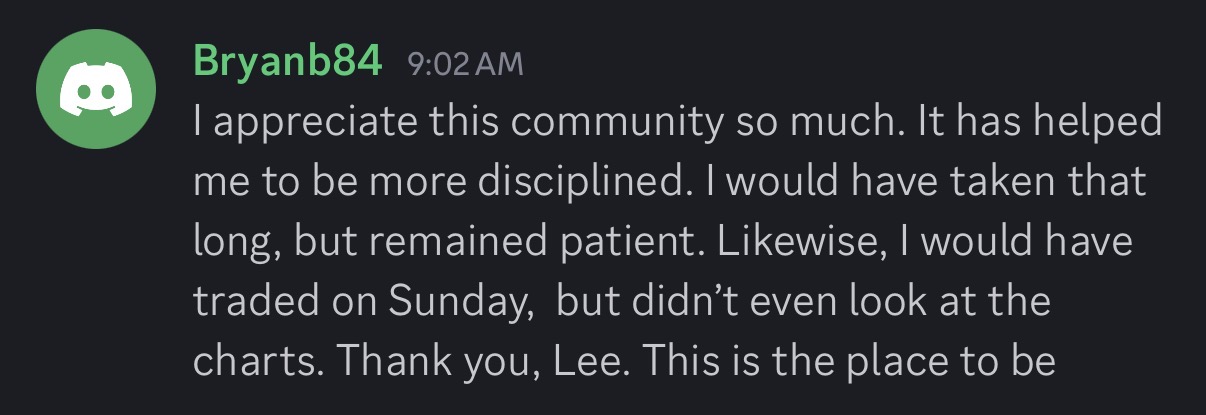Click the line beginning "me to be more disciplined"
Image resolution: width=1206 pixels, height=415 pixels.
tap(669, 183)
